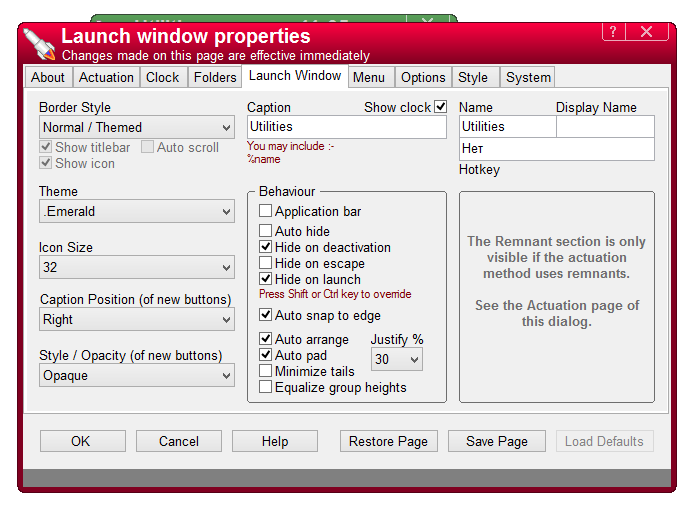This screenshot has height=507, width=693.
Task: Click the rocket icon in title bar
Action: pos(39,44)
